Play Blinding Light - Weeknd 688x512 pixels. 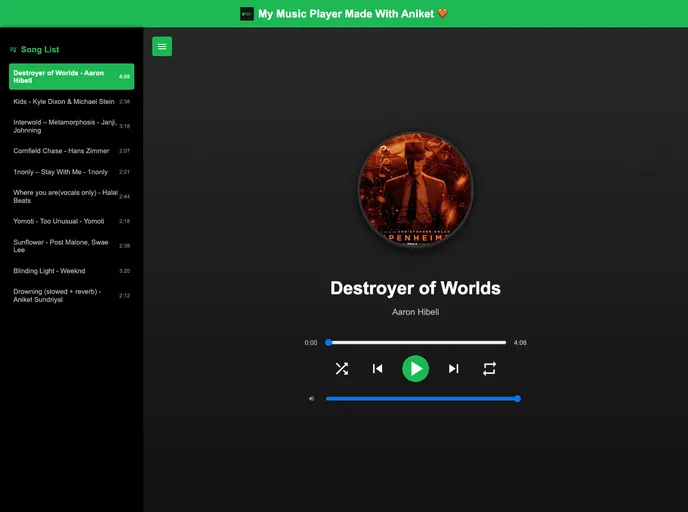(72, 271)
